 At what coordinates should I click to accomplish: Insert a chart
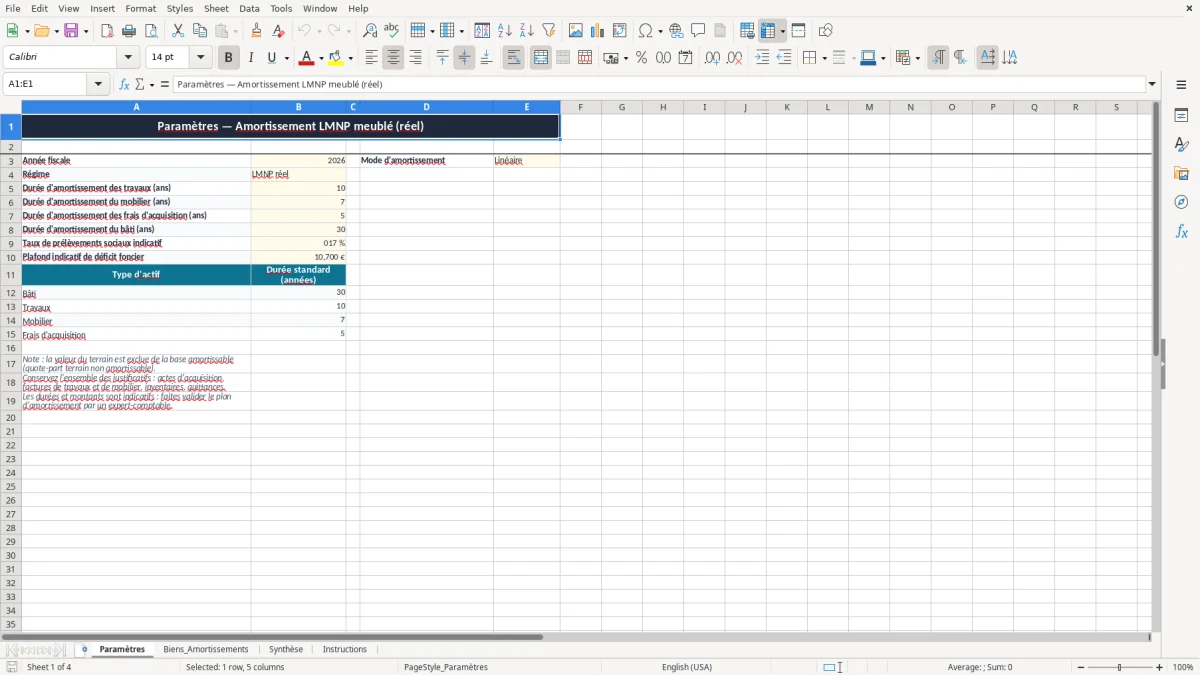point(598,31)
